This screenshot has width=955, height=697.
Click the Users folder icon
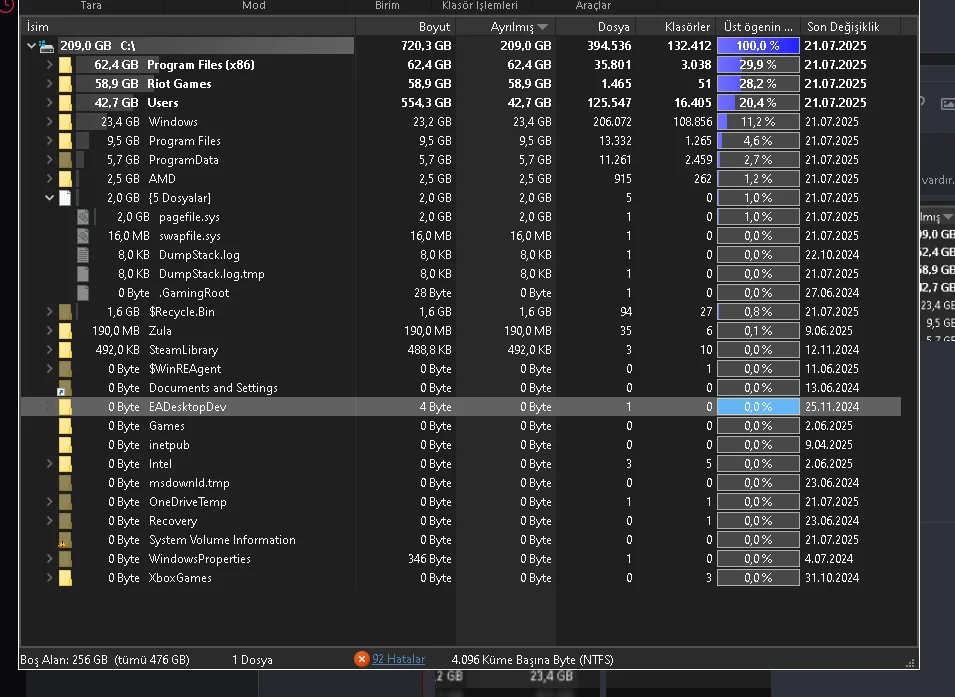tap(65, 102)
